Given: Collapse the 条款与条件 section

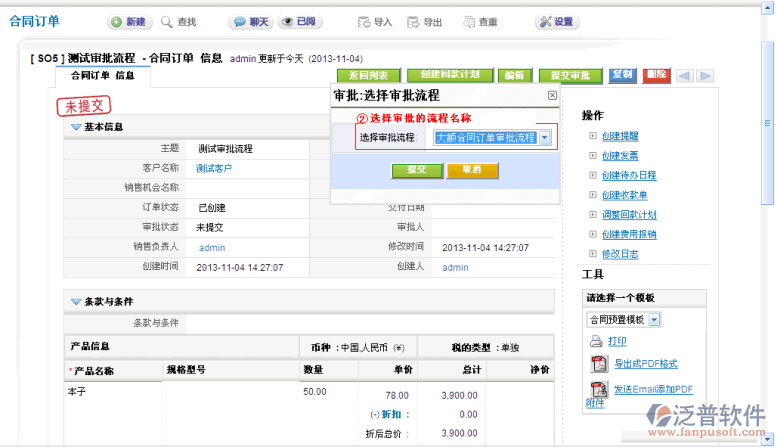Looking at the screenshot, I should 76,301.
